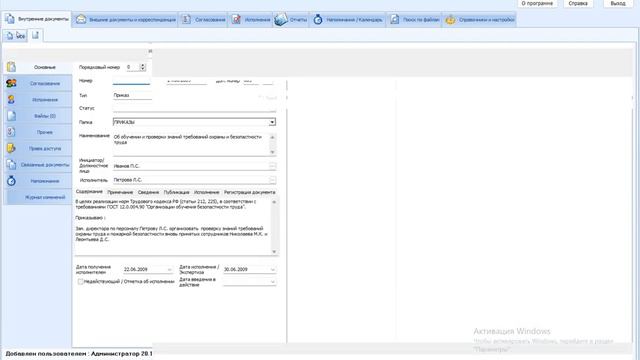This screenshot has width=640, height=360.
Task: Open sidebar Напоминание stopwatch icon
Action: pyautogui.click(x=11, y=181)
